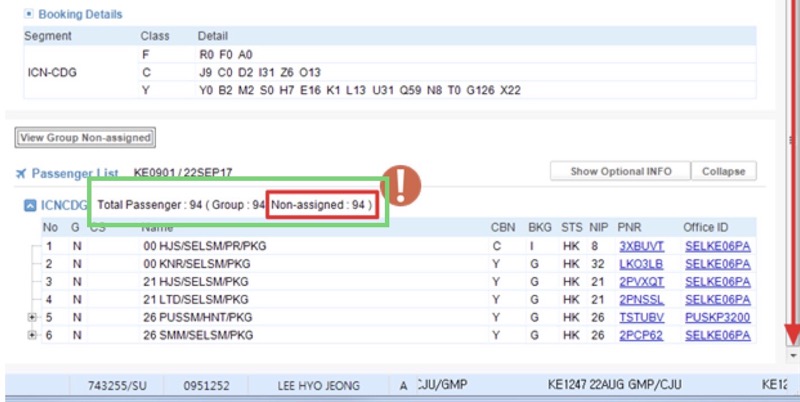
Task: Click SELKE06PA Office ID in first row
Action: (717, 246)
